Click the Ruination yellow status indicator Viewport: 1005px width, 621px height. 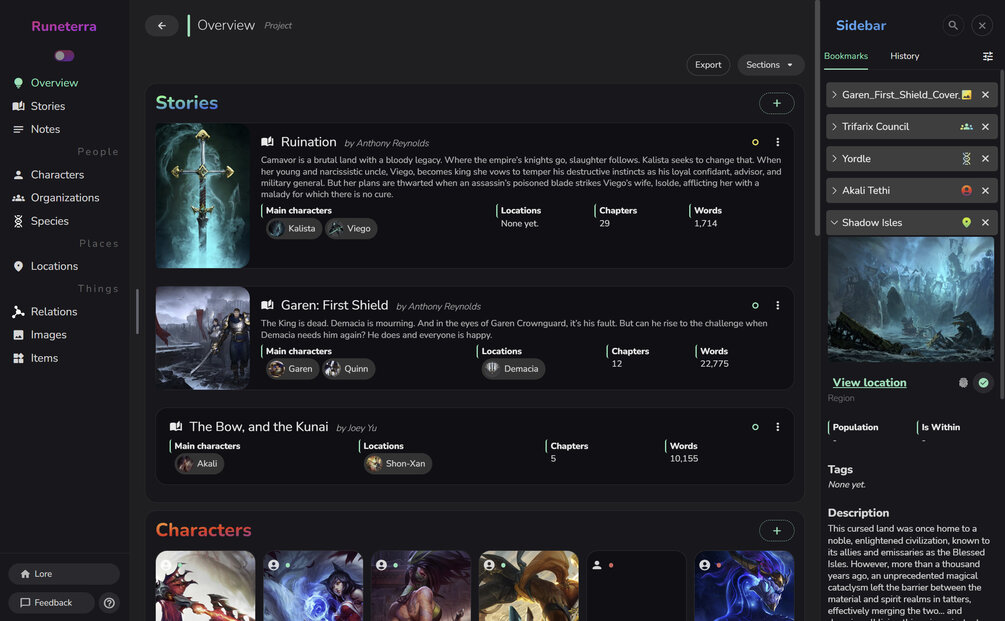coord(755,142)
